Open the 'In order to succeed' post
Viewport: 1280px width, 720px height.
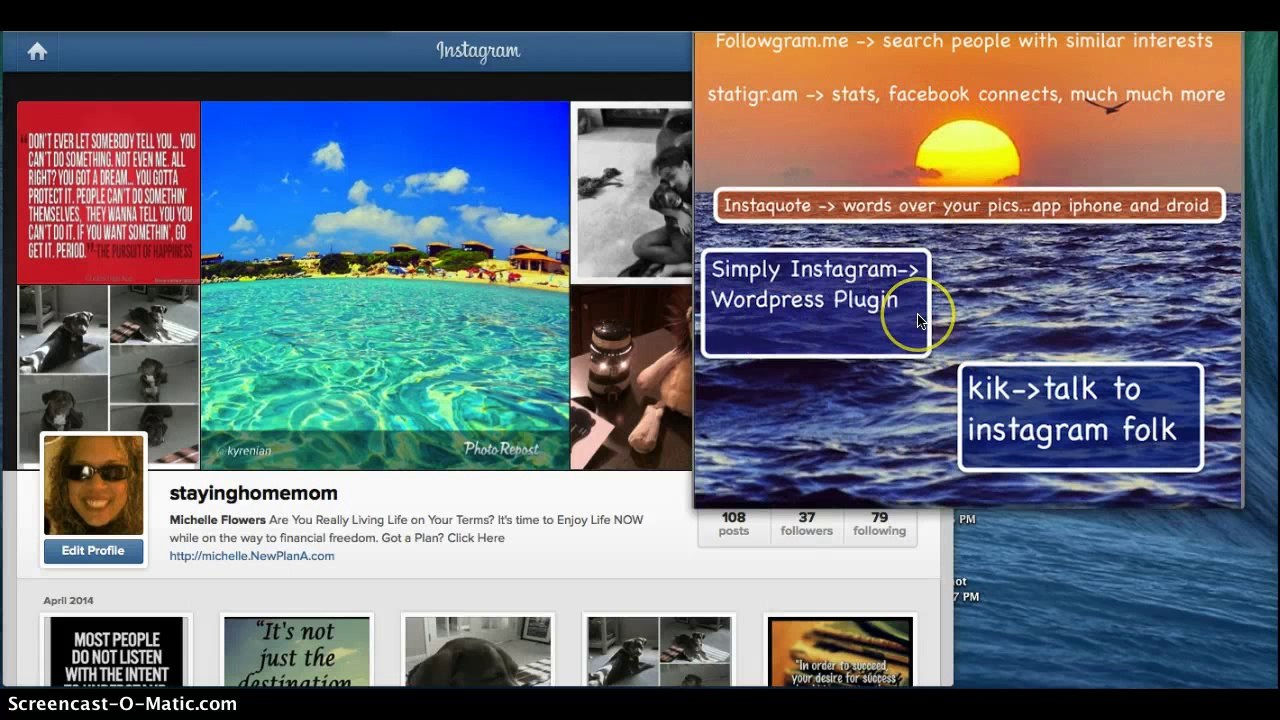click(840, 651)
